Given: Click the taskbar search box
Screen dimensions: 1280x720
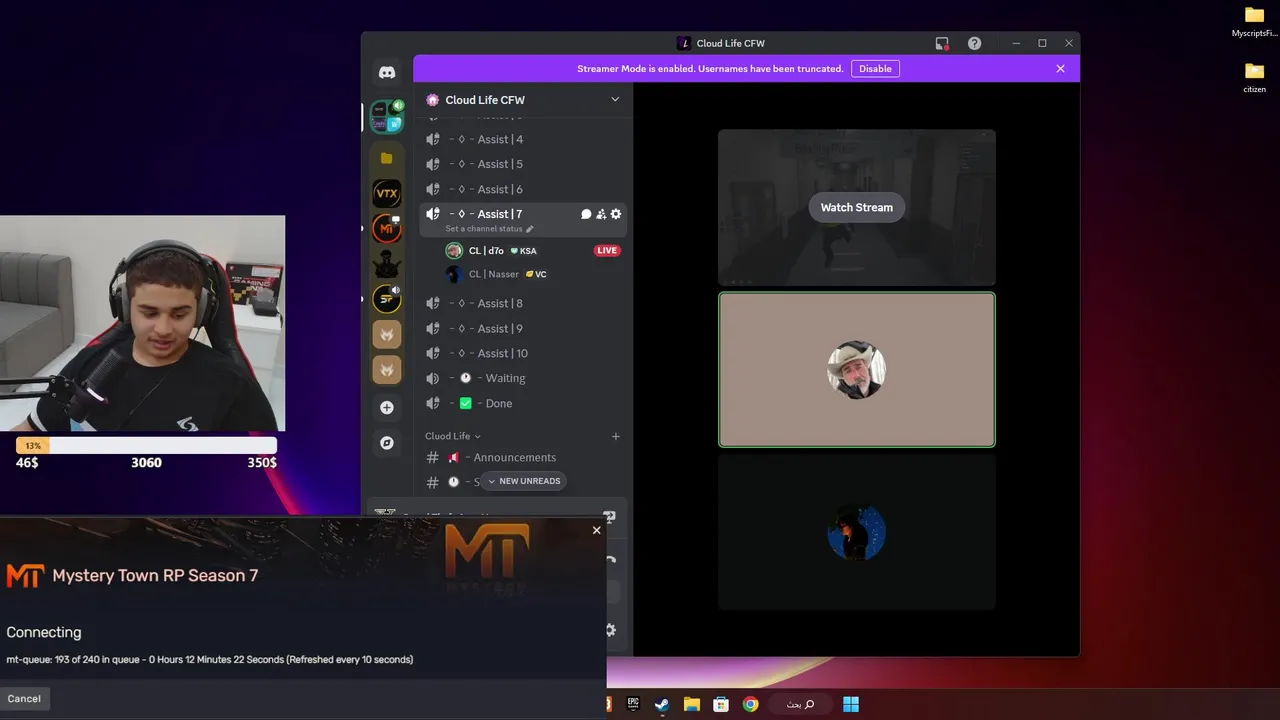Looking at the screenshot, I should (x=801, y=704).
